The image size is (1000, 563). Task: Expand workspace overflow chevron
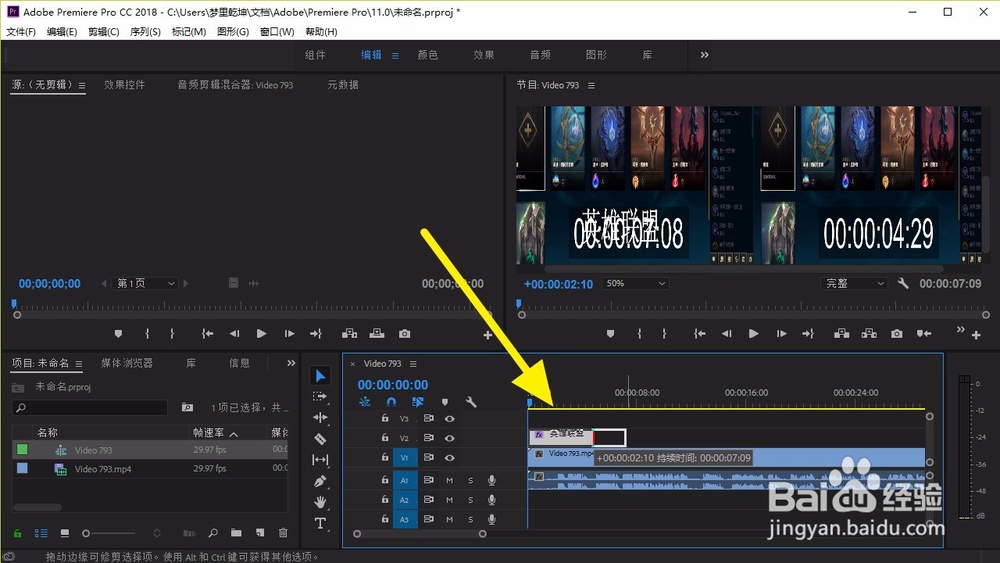(704, 55)
